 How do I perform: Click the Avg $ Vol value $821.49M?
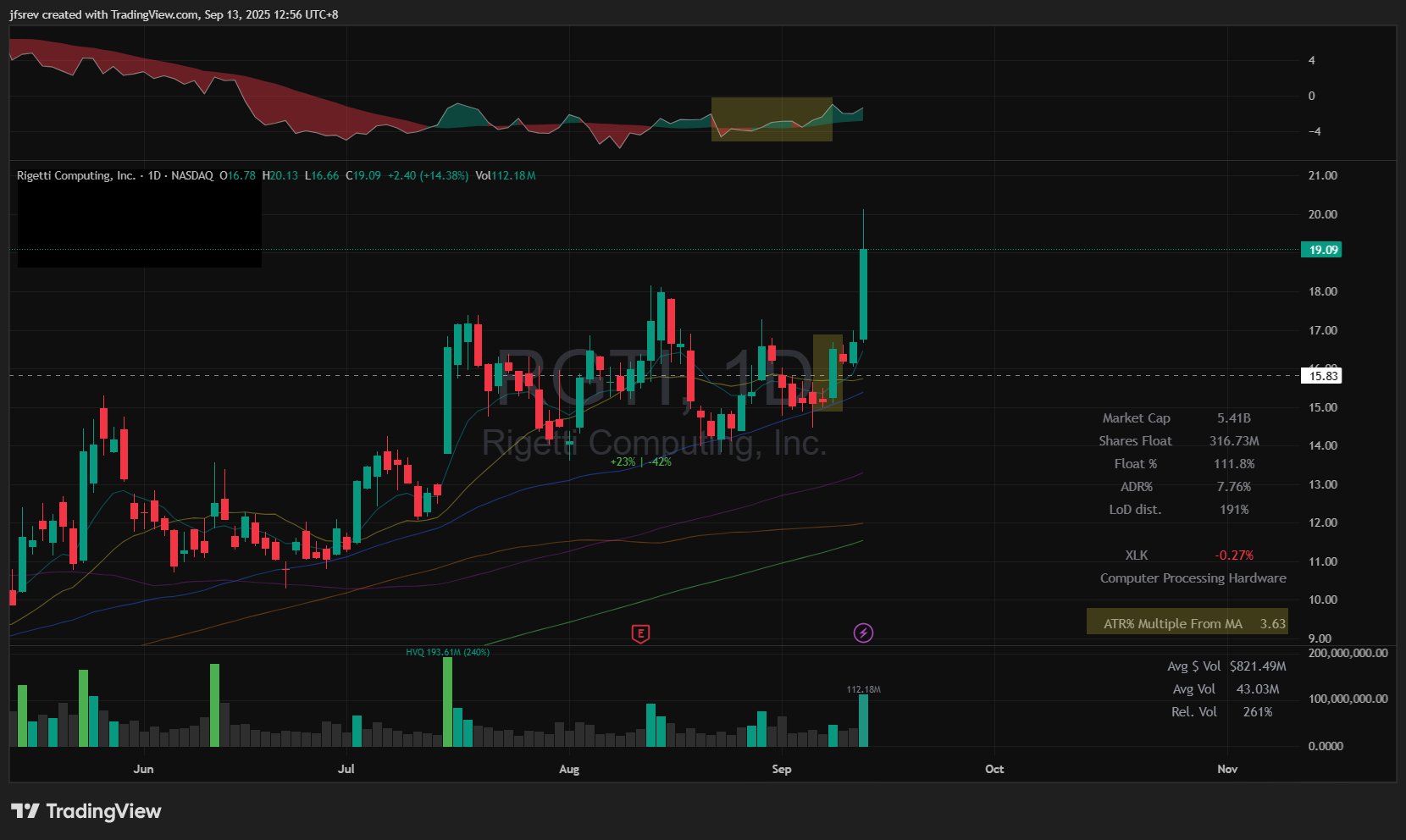coord(1258,666)
